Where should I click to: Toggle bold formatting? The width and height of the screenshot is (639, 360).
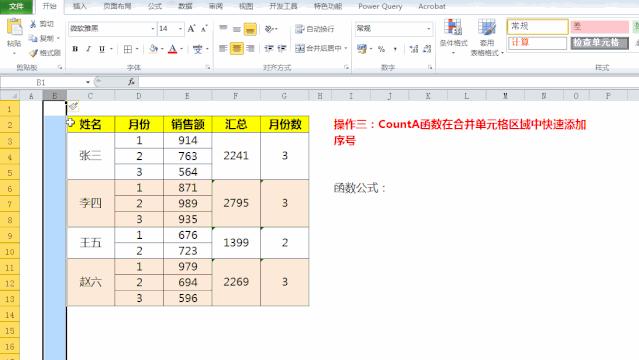click(x=75, y=49)
